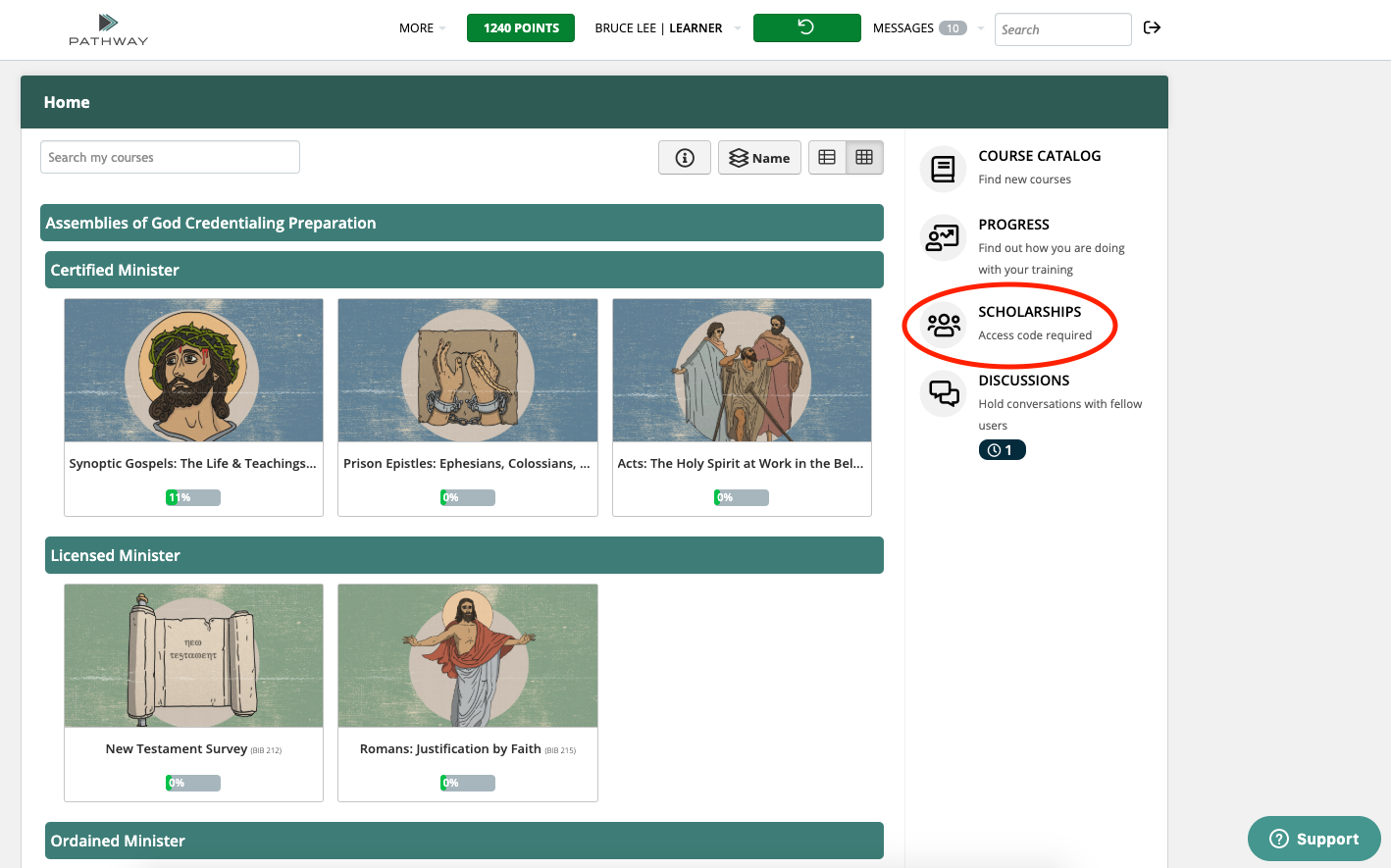This screenshot has height=868, width=1391.
Task: Click the Scholarships people icon
Action: (x=944, y=325)
